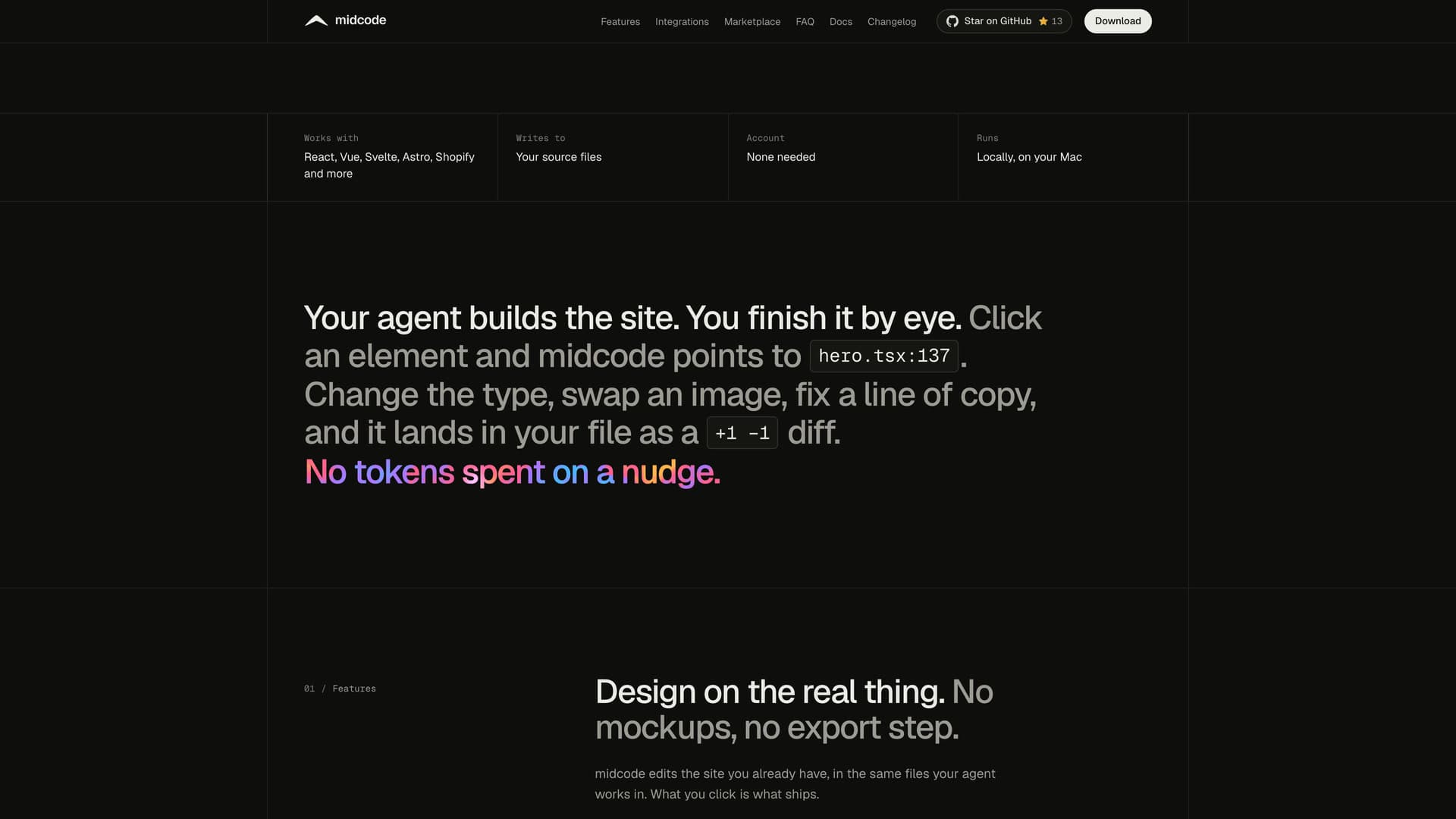
Task: Click the midcode wordmark
Action: pyautogui.click(x=360, y=20)
